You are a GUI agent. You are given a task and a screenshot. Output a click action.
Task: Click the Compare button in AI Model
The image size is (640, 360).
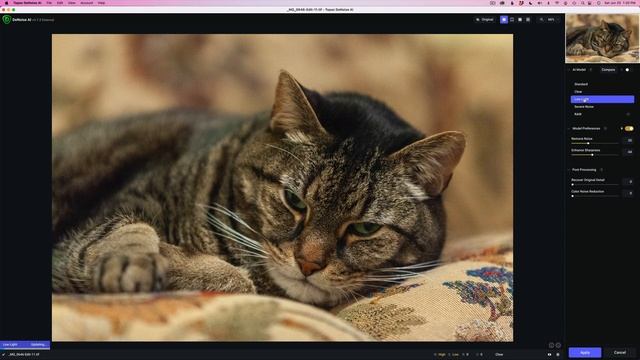608,70
